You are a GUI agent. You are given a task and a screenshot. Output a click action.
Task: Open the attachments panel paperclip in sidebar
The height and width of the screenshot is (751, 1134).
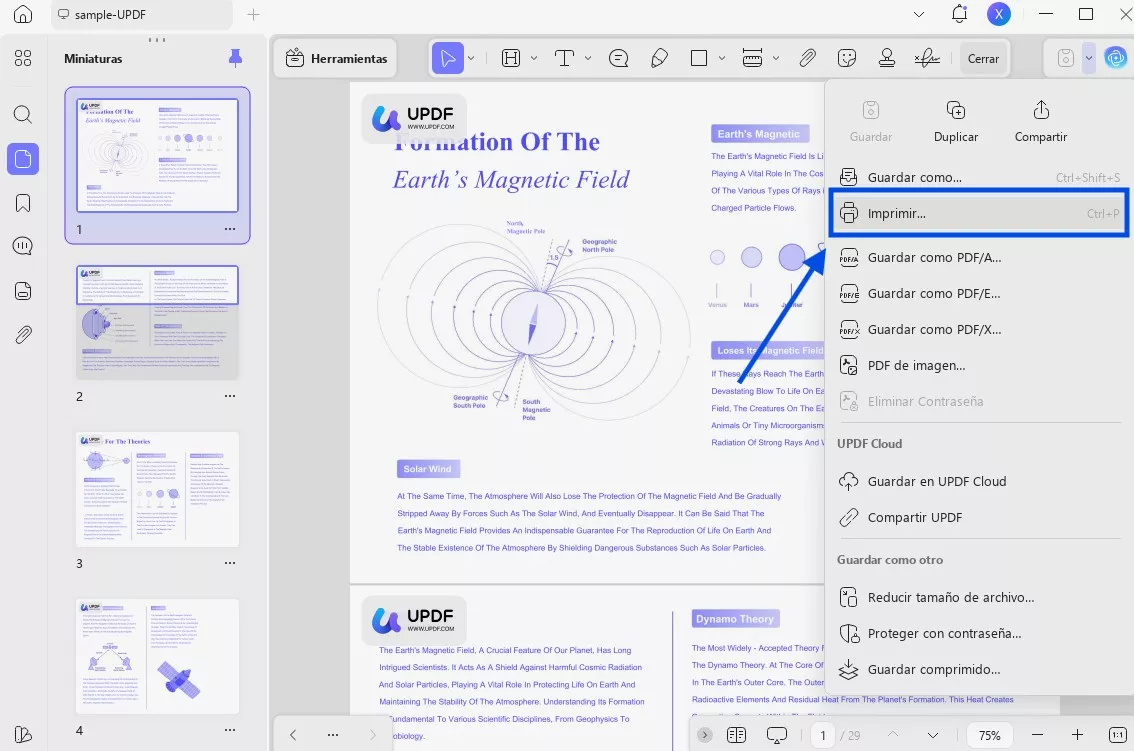23,335
